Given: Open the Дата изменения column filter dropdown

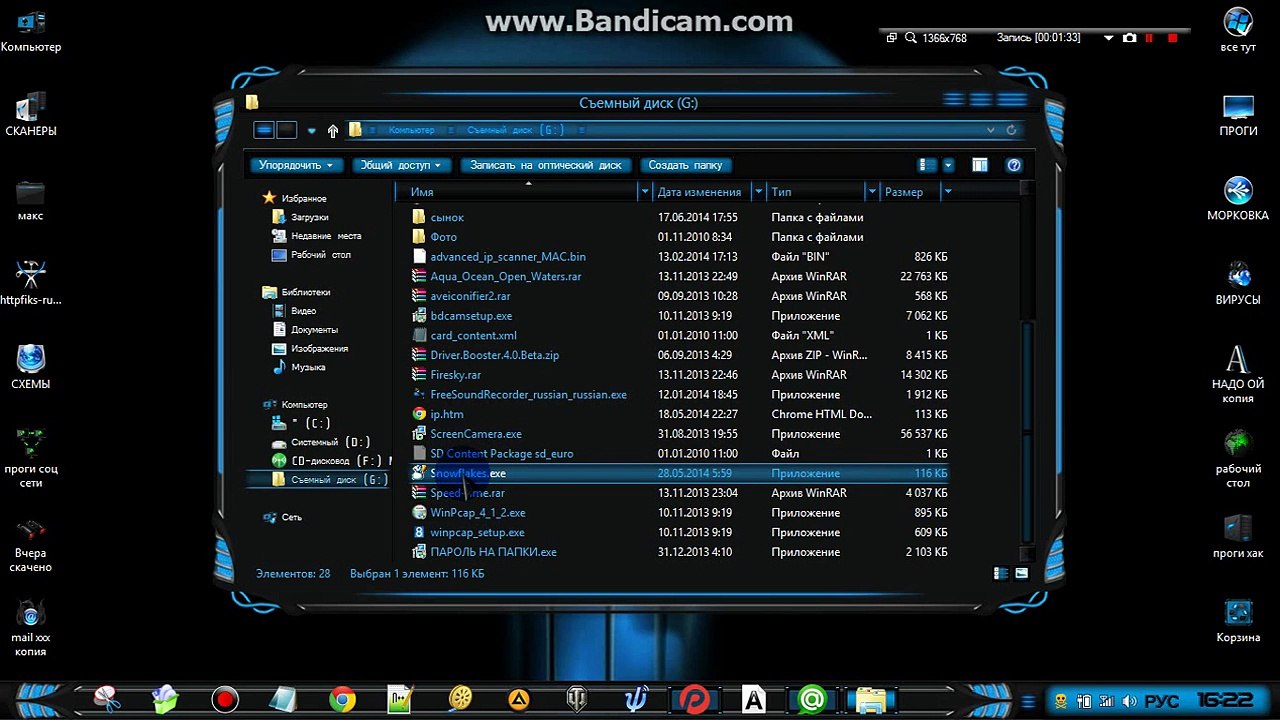Looking at the screenshot, I should 759,192.
